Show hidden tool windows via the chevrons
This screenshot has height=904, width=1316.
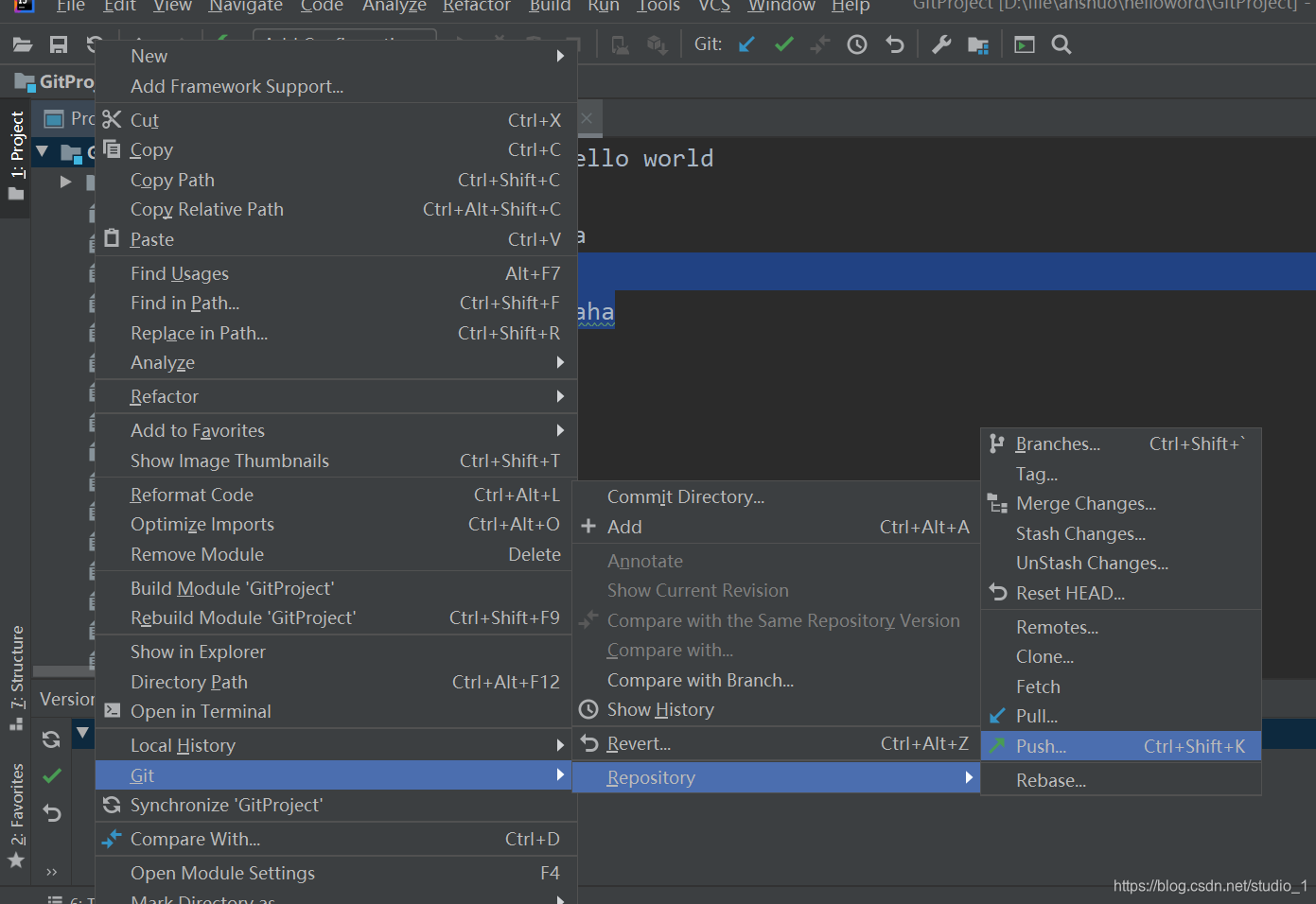click(x=51, y=872)
